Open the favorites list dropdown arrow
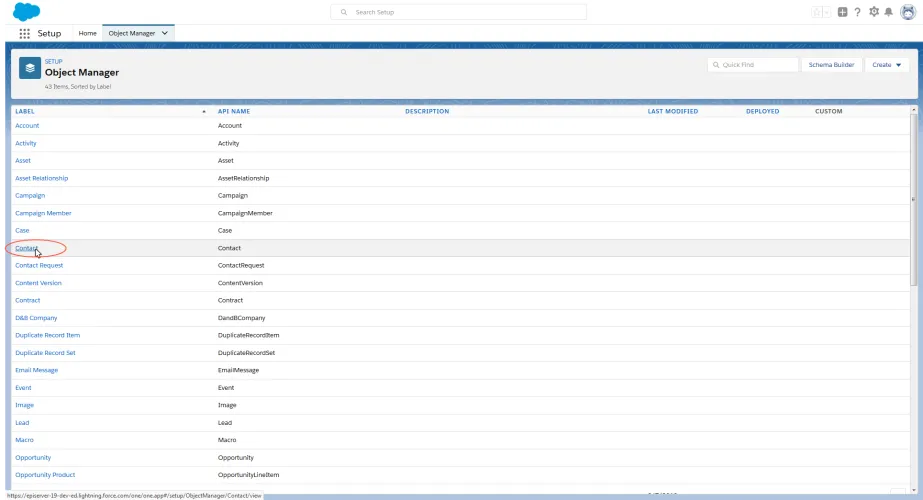This screenshot has width=923, height=500. coord(826,12)
